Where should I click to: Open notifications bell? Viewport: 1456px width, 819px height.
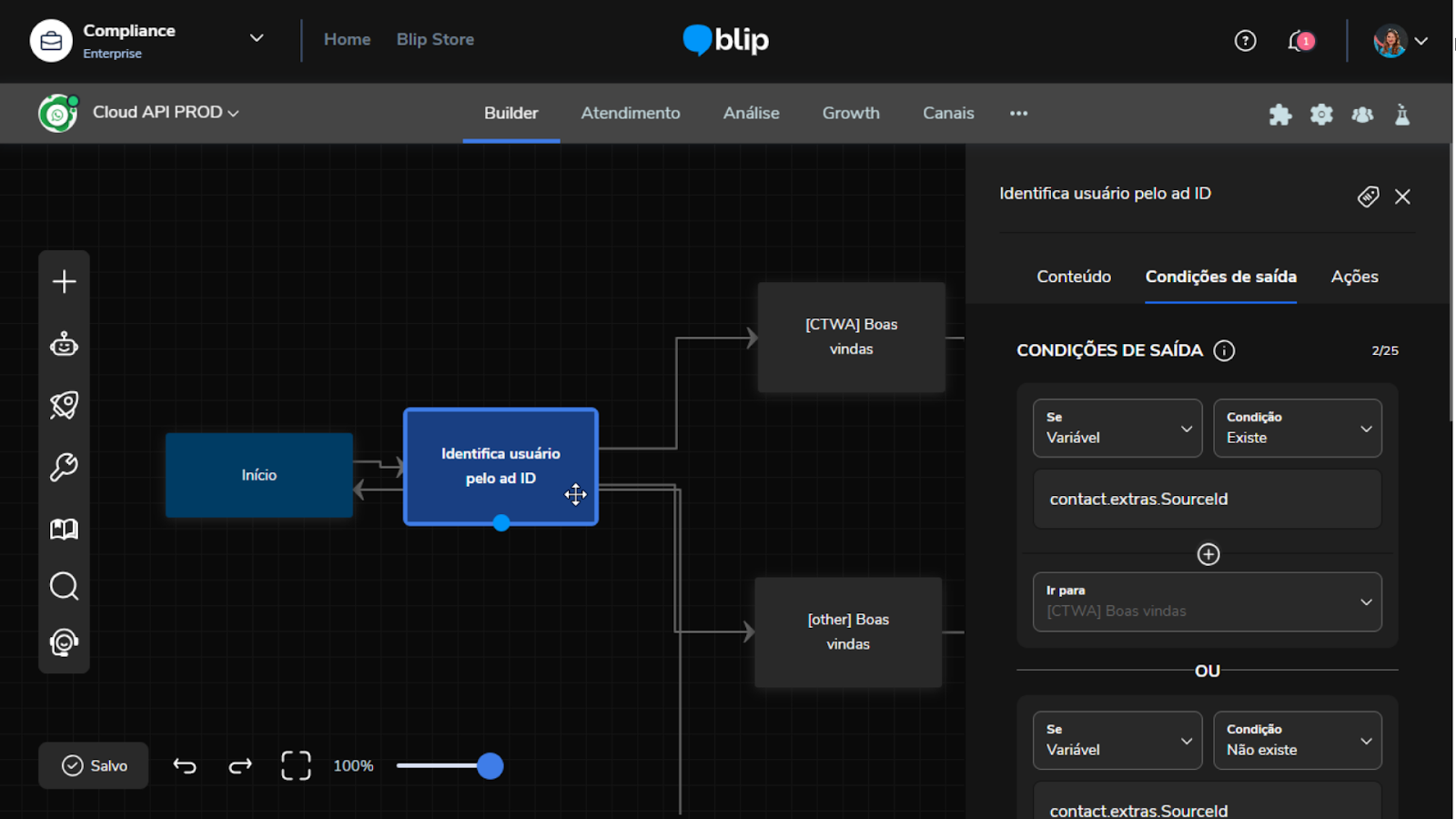(x=1299, y=41)
